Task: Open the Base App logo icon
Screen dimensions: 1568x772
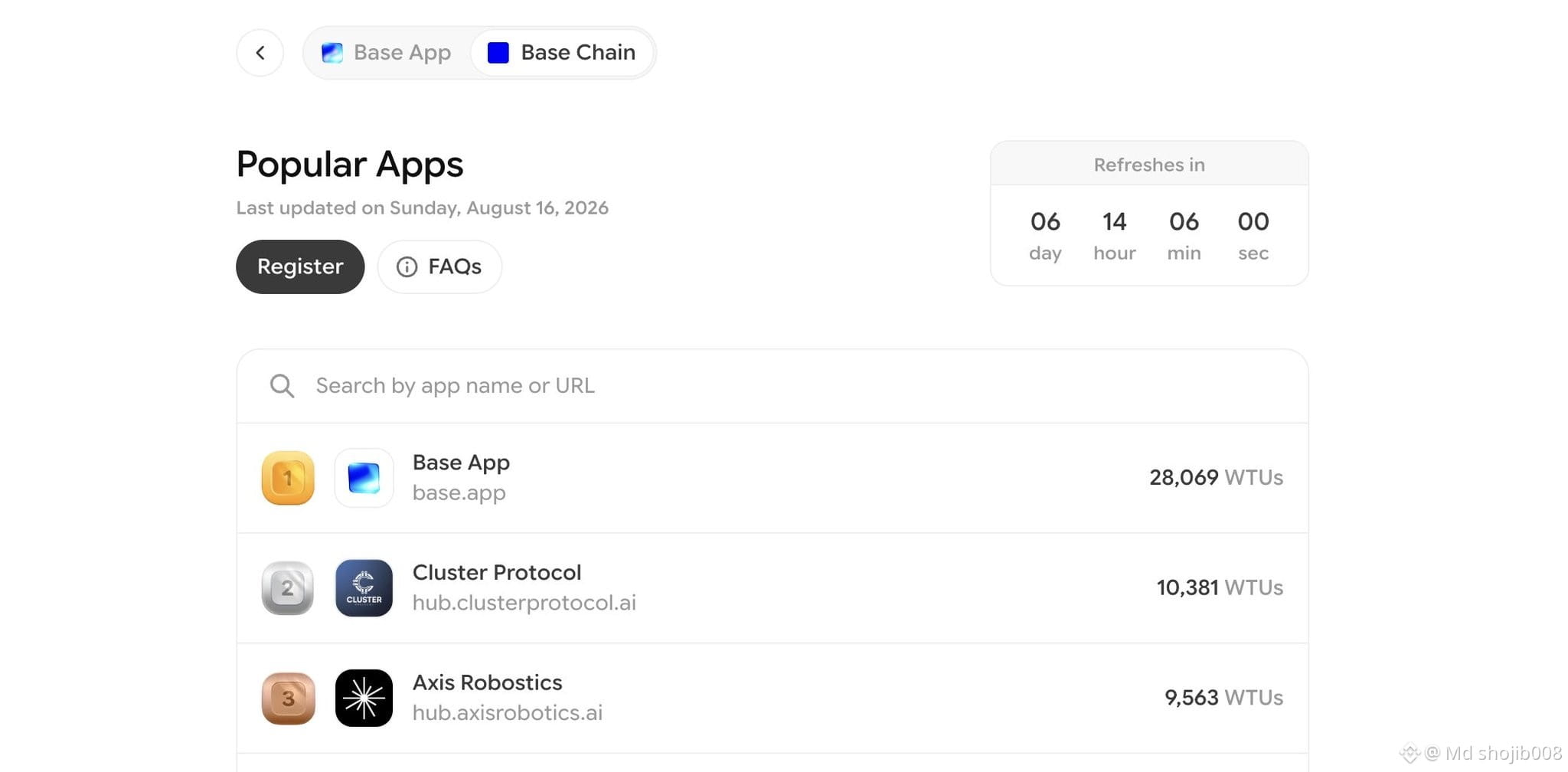Action: tap(364, 478)
